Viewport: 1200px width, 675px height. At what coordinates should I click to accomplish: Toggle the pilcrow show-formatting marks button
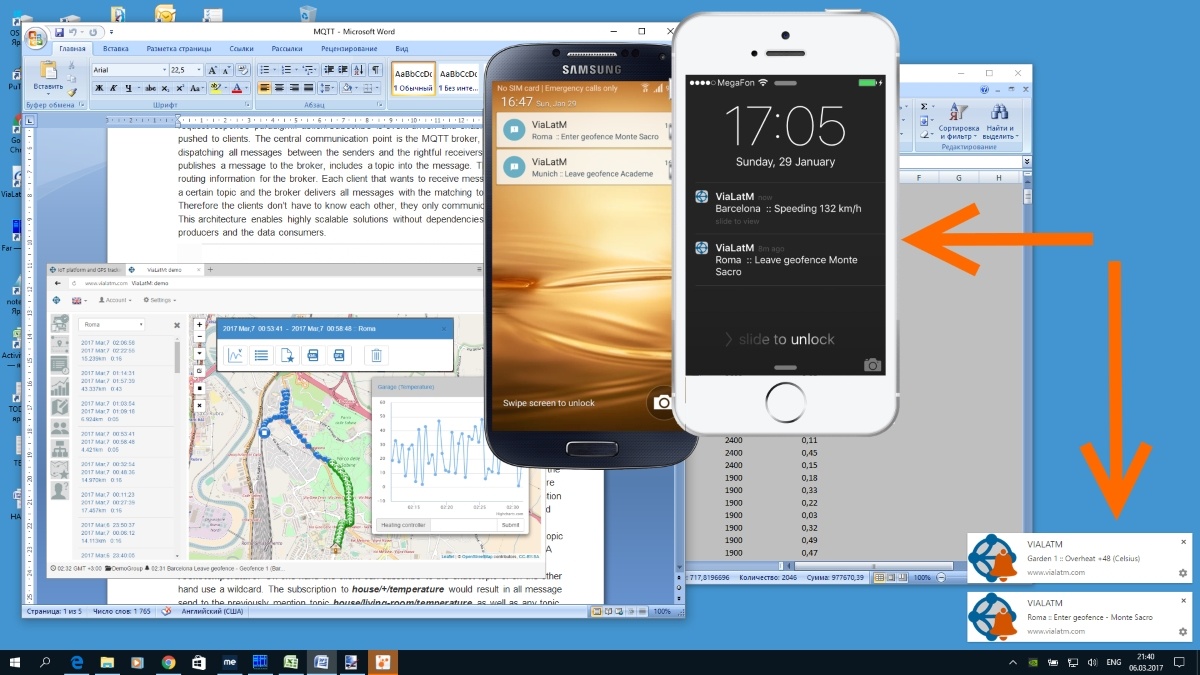pos(375,70)
